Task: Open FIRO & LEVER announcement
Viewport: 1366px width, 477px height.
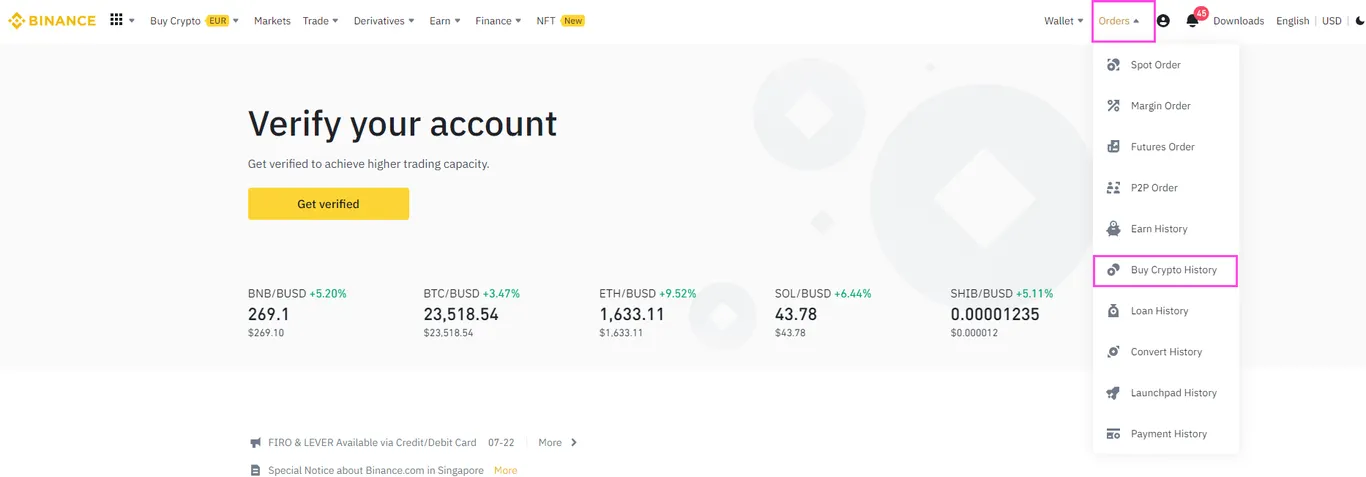Action: [x=372, y=442]
